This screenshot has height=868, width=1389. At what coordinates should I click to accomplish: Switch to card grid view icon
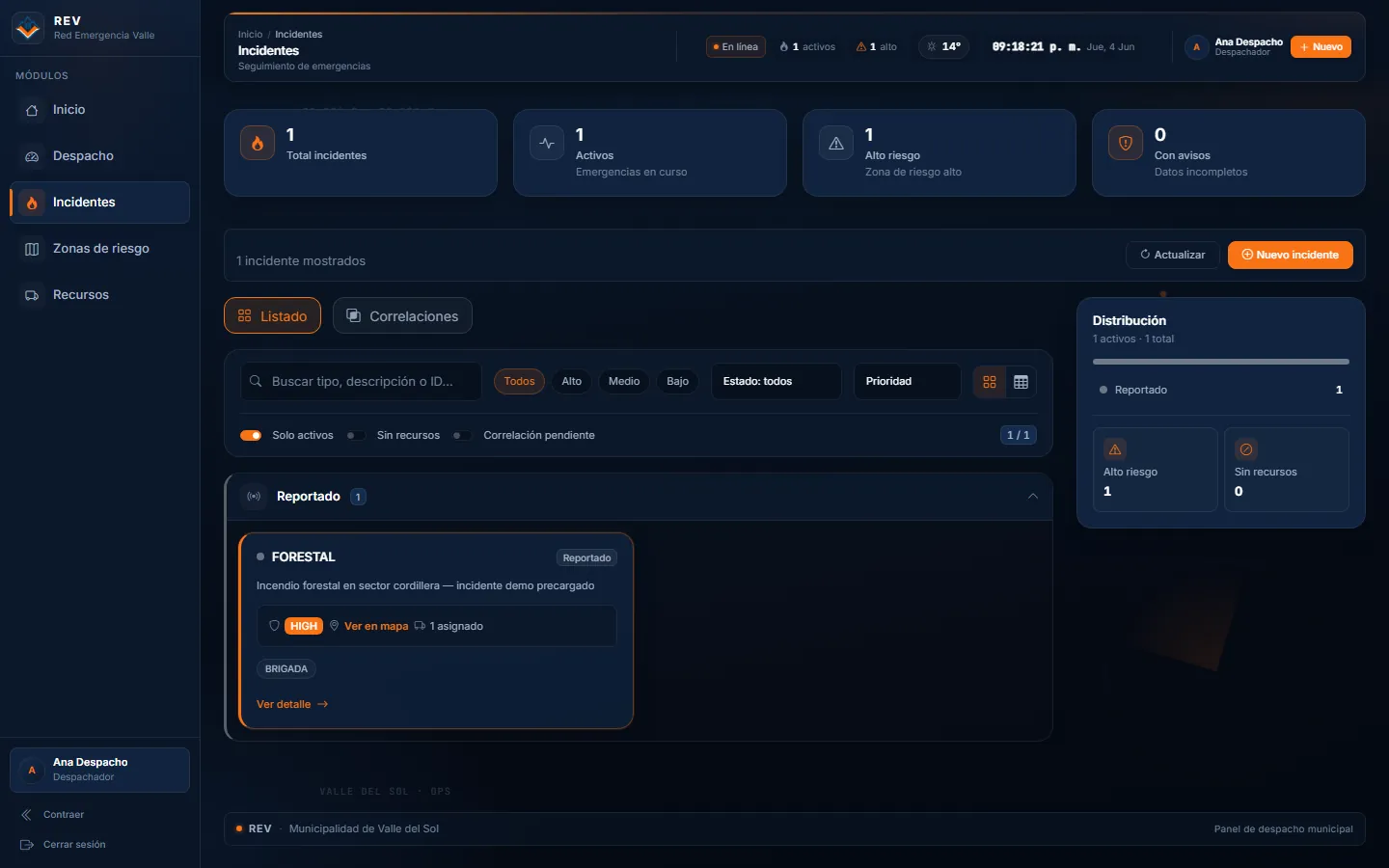pos(990,382)
